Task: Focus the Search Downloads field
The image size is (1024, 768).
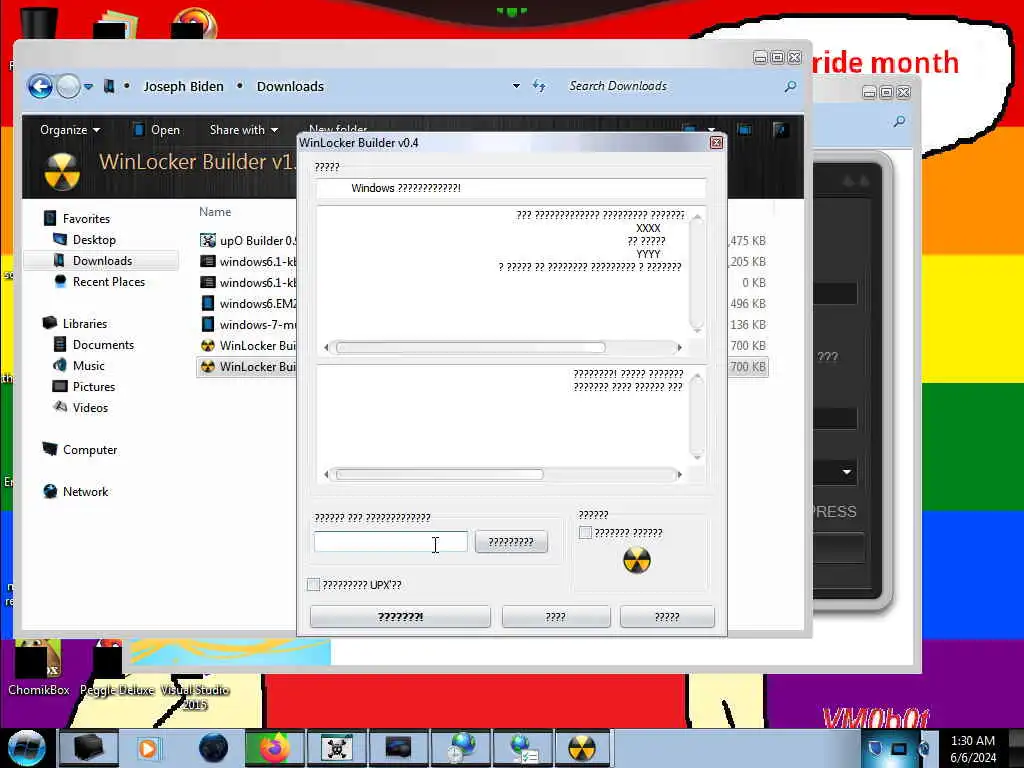Action: click(673, 86)
